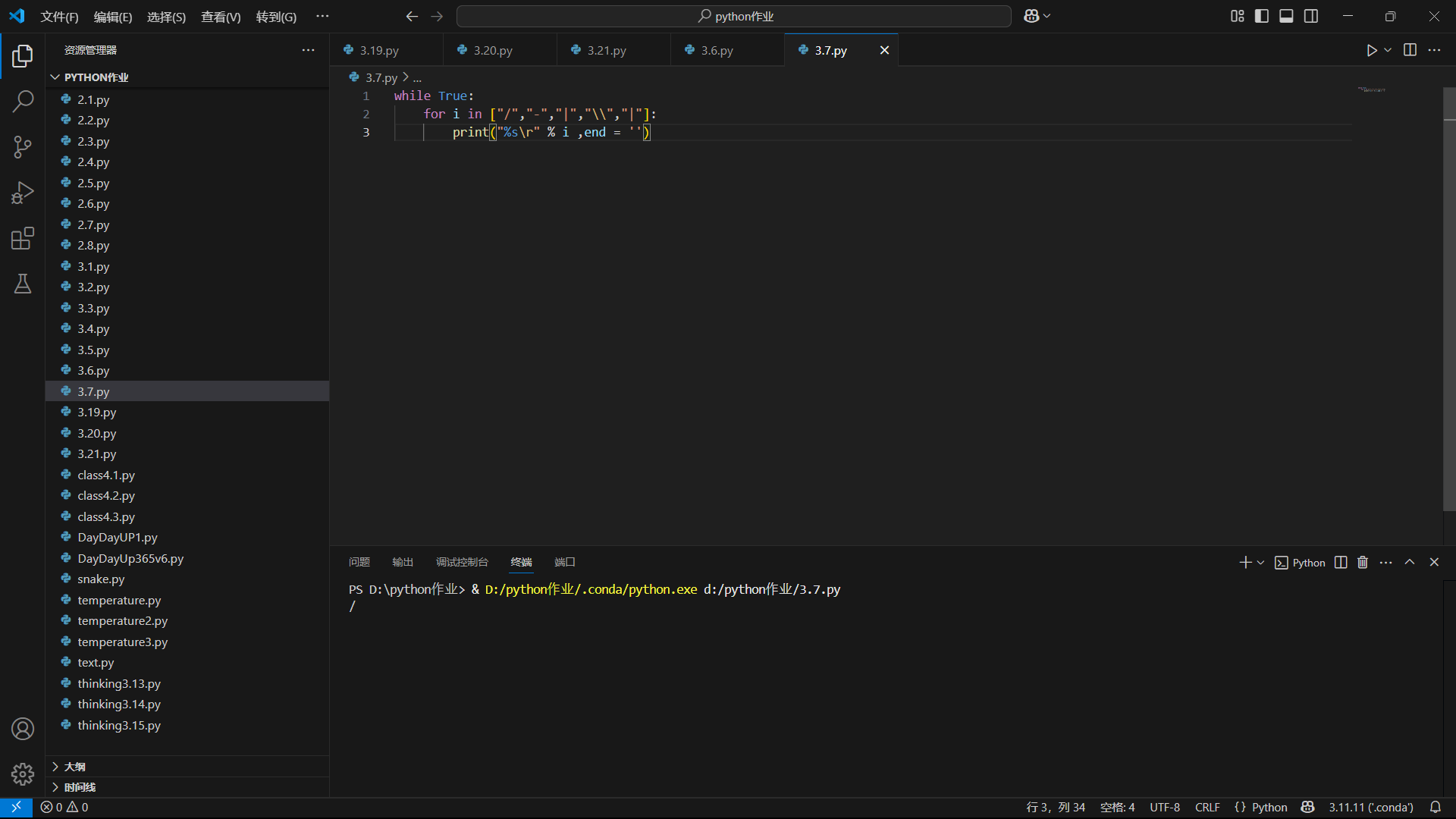Expand the 大纲 outline section
This screenshot has height=819, width=1456.
tap(74, 767)
